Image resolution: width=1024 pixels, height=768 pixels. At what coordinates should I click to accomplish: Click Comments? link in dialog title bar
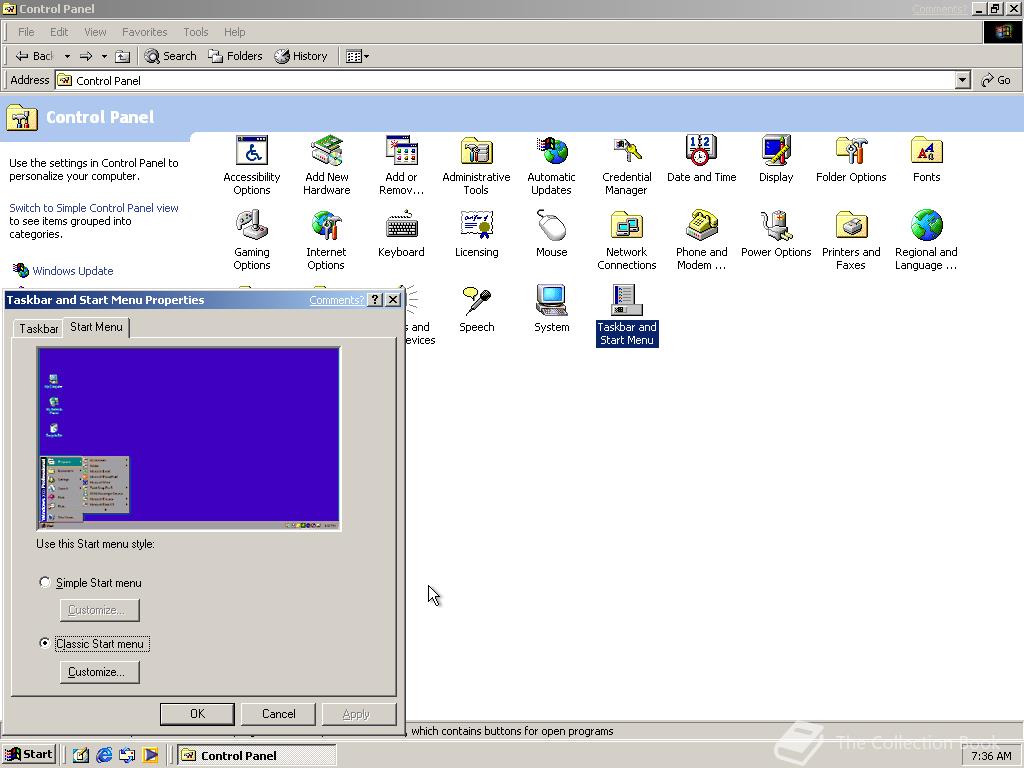tap(336, 300)
